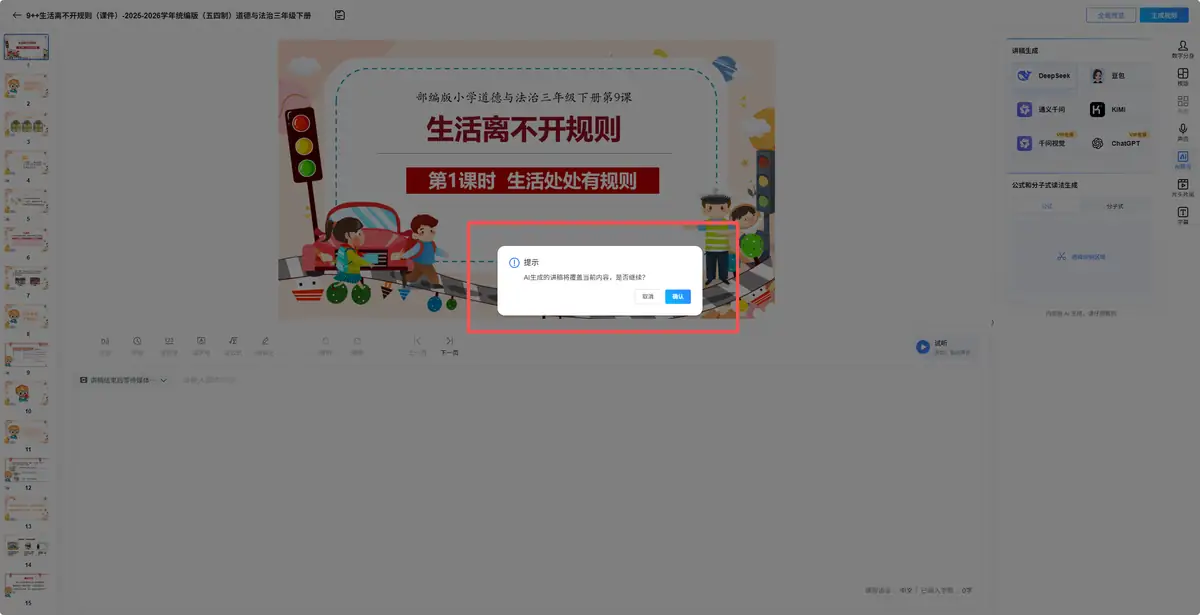This screenshot has height=615, width=1200.
Task: Switch to the 分子式 tab
Action: pyautogui.click(x=1114, y=206)
